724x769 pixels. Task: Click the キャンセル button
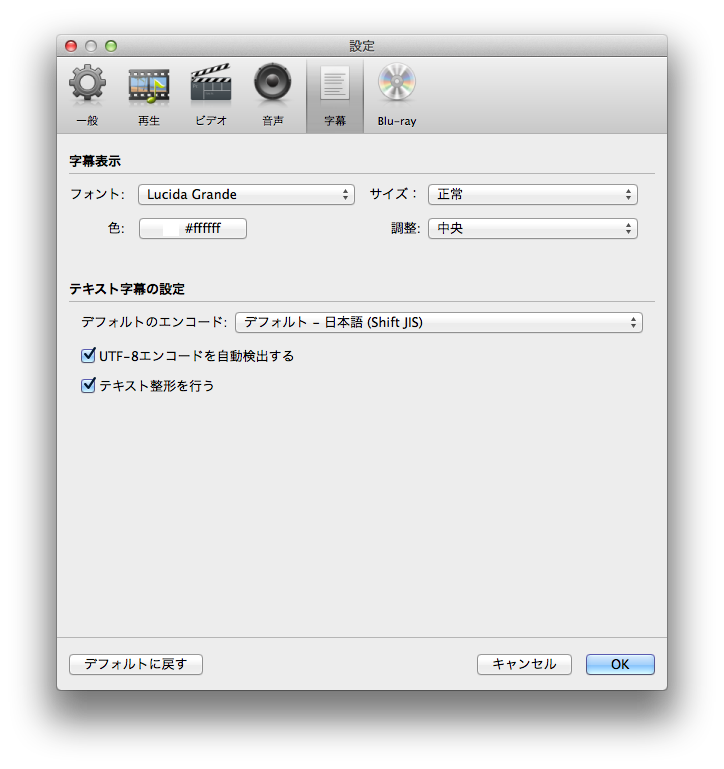[x=524, y=664]
